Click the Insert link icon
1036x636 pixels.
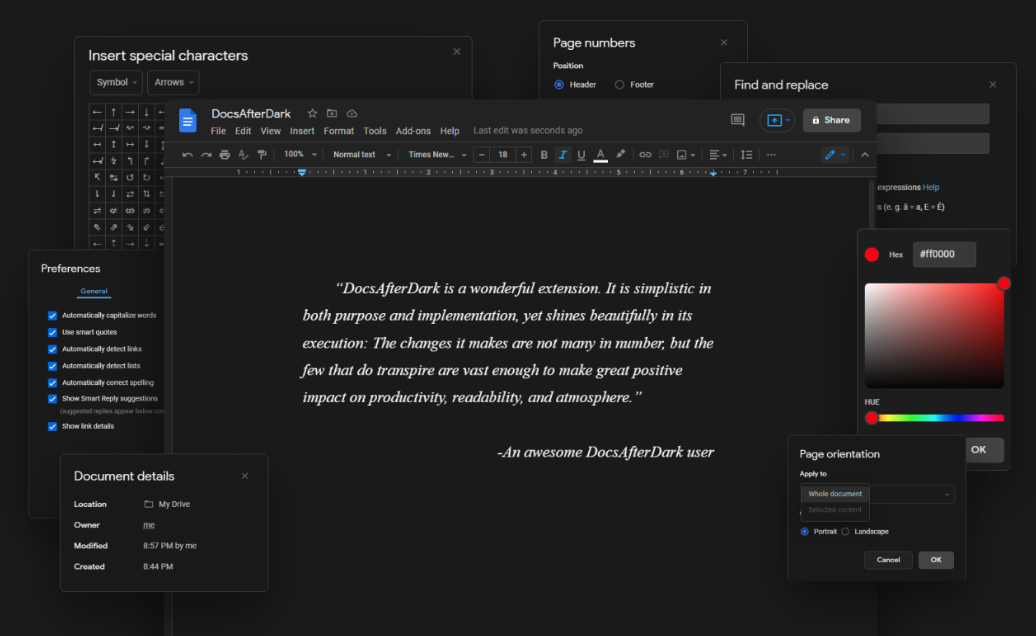tap(645, 155)
